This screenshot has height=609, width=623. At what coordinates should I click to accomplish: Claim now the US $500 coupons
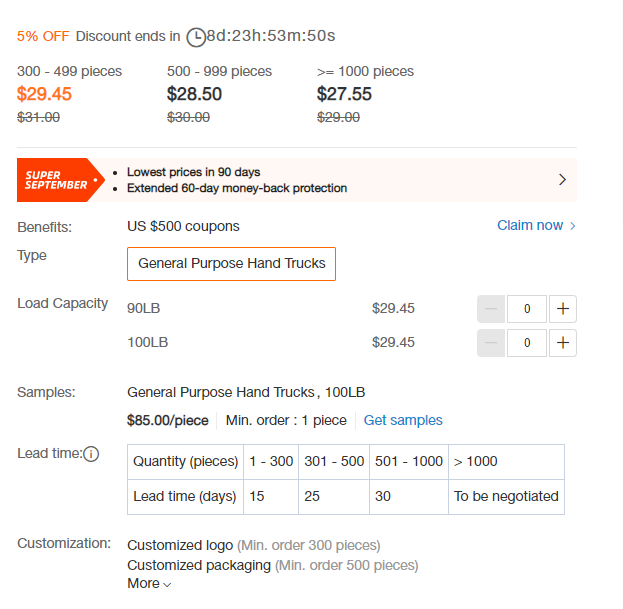(x=530, y=225)
